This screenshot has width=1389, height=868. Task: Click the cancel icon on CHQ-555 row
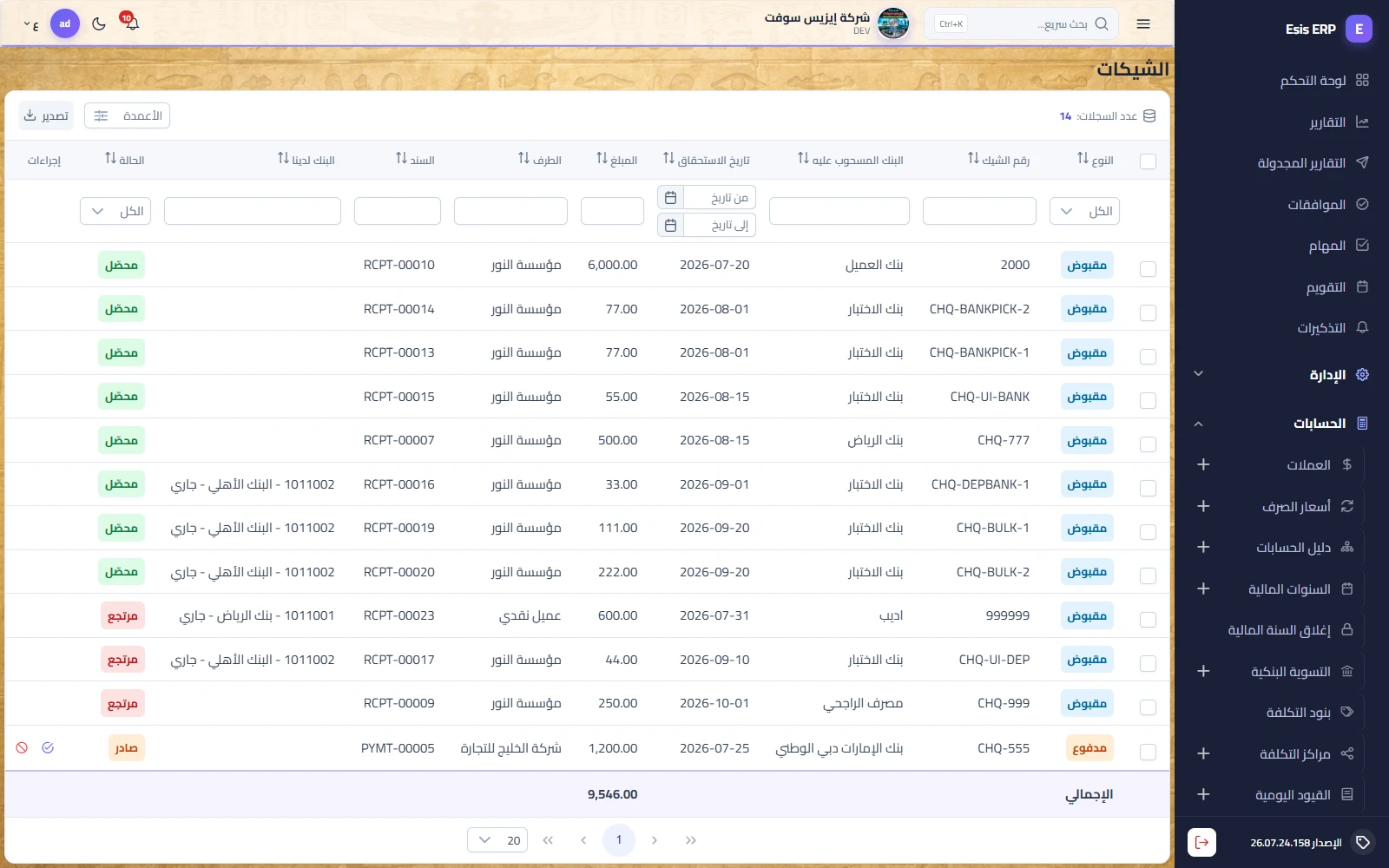point(22,747)
